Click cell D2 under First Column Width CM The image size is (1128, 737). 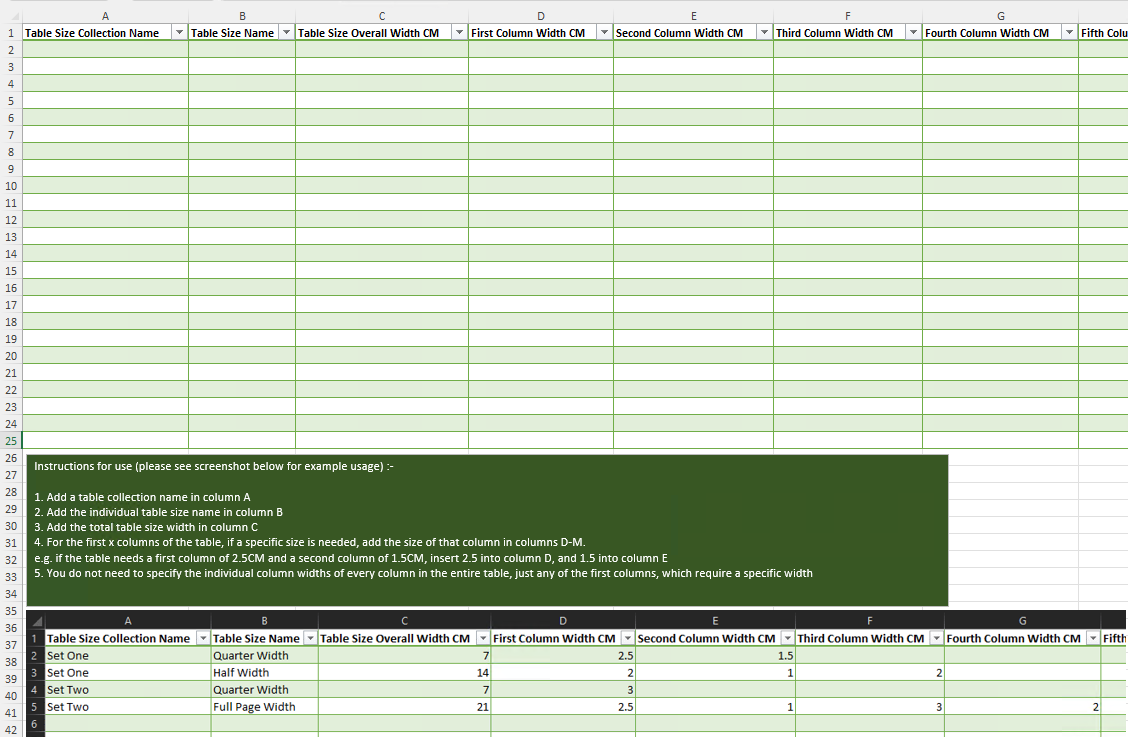pyautogui.click(x=541, y=50)
